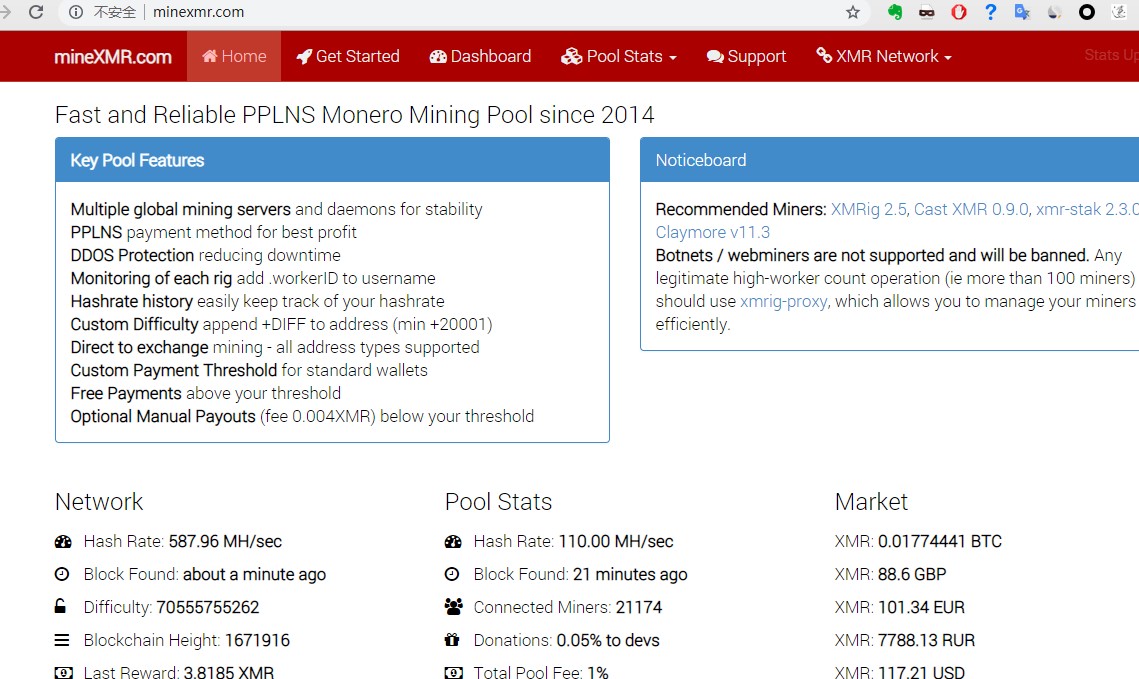Click the page heading about PPLNS Monero pool

354,115
